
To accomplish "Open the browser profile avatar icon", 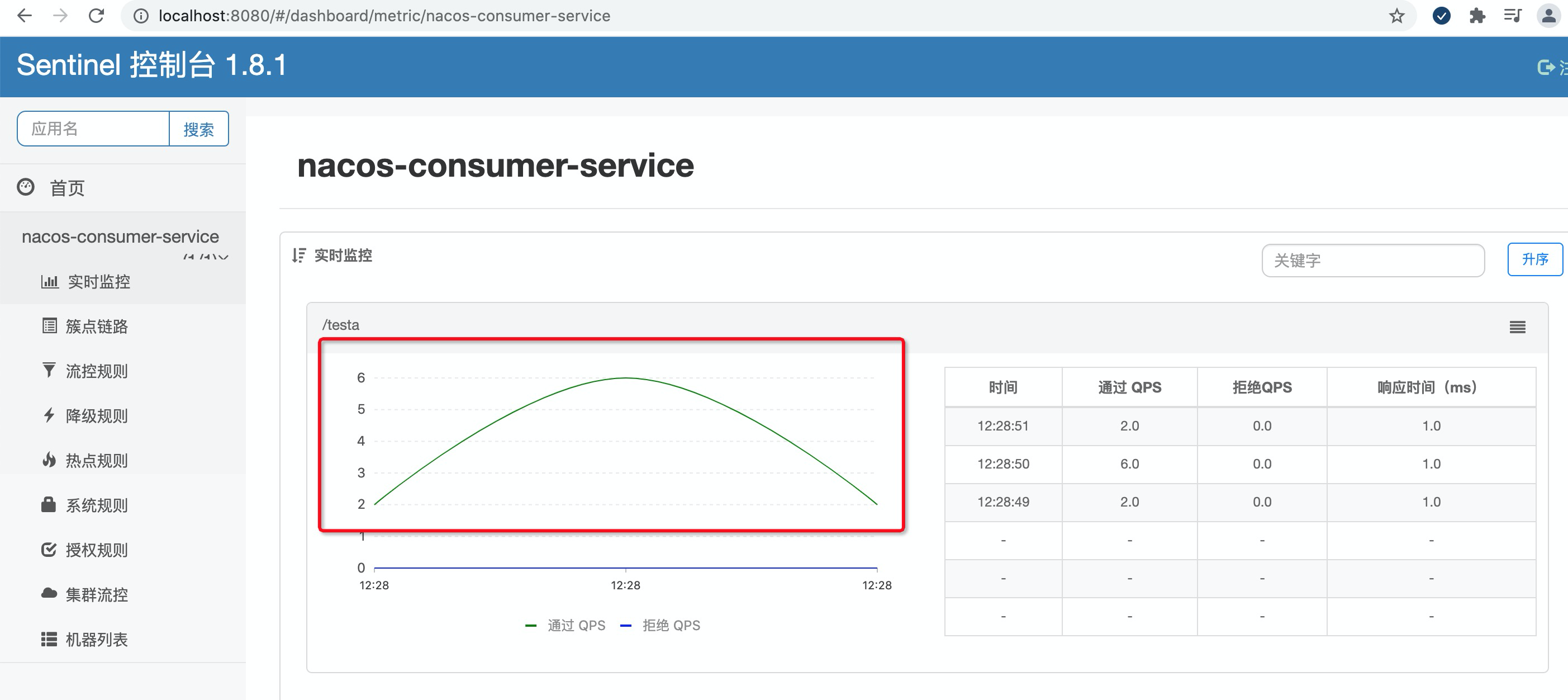I will (x=1548, y=16).
